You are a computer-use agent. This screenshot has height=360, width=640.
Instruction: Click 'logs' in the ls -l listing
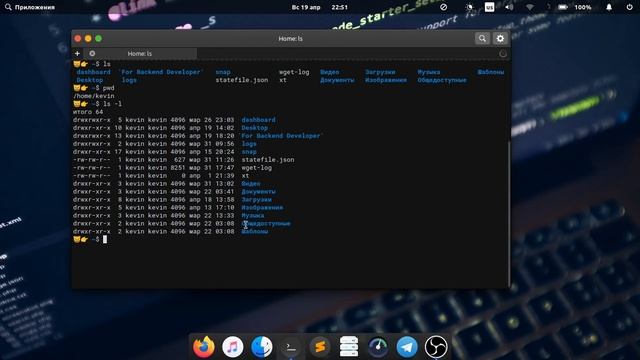[x=249, y=144]
